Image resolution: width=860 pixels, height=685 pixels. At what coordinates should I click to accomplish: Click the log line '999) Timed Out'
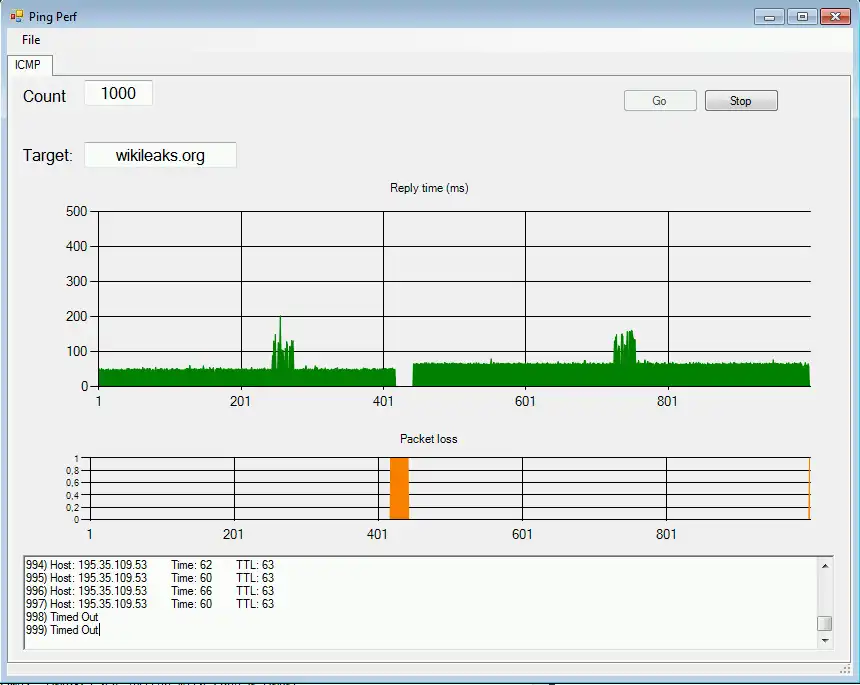tap(62, 630)
